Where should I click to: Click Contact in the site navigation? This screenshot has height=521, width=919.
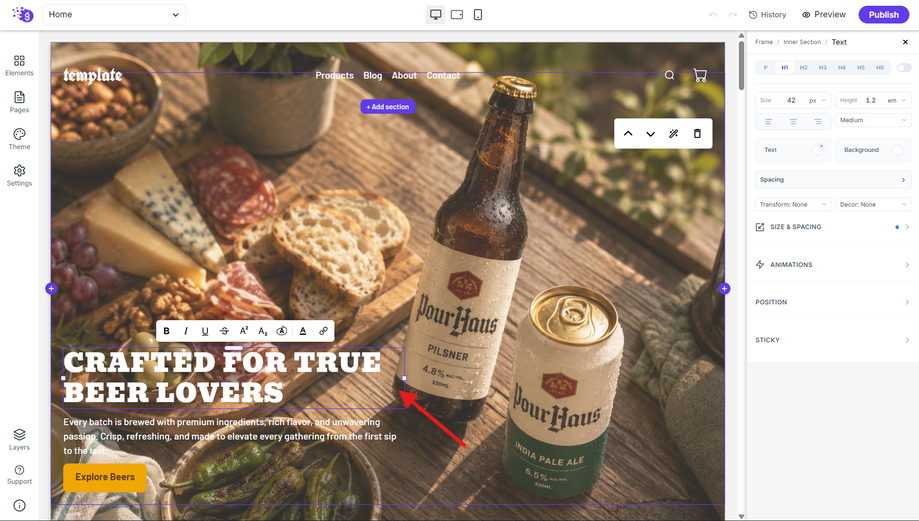click(x=443, y=76)
